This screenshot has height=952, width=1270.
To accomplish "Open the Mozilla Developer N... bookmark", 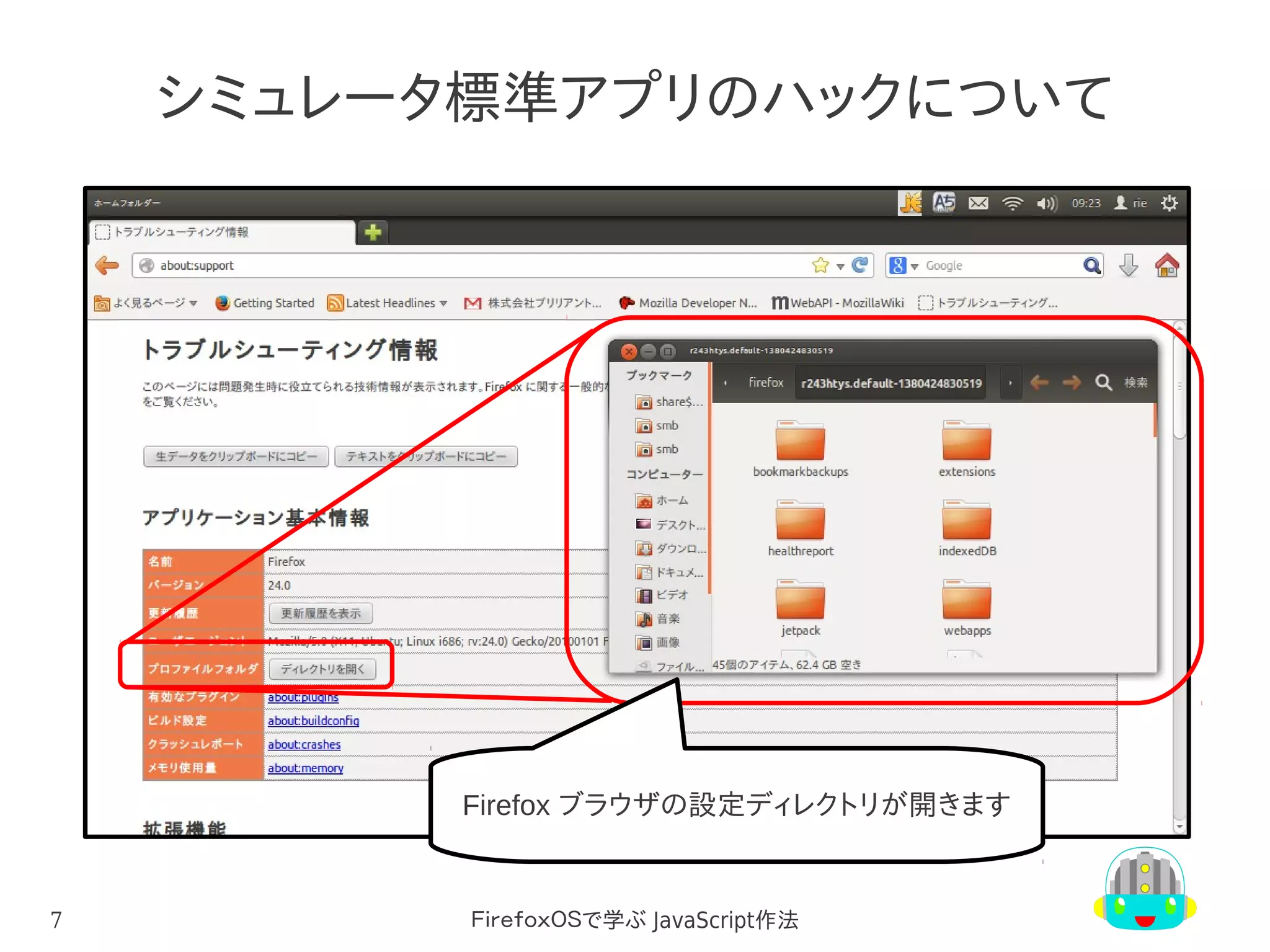I will (688, 303).
